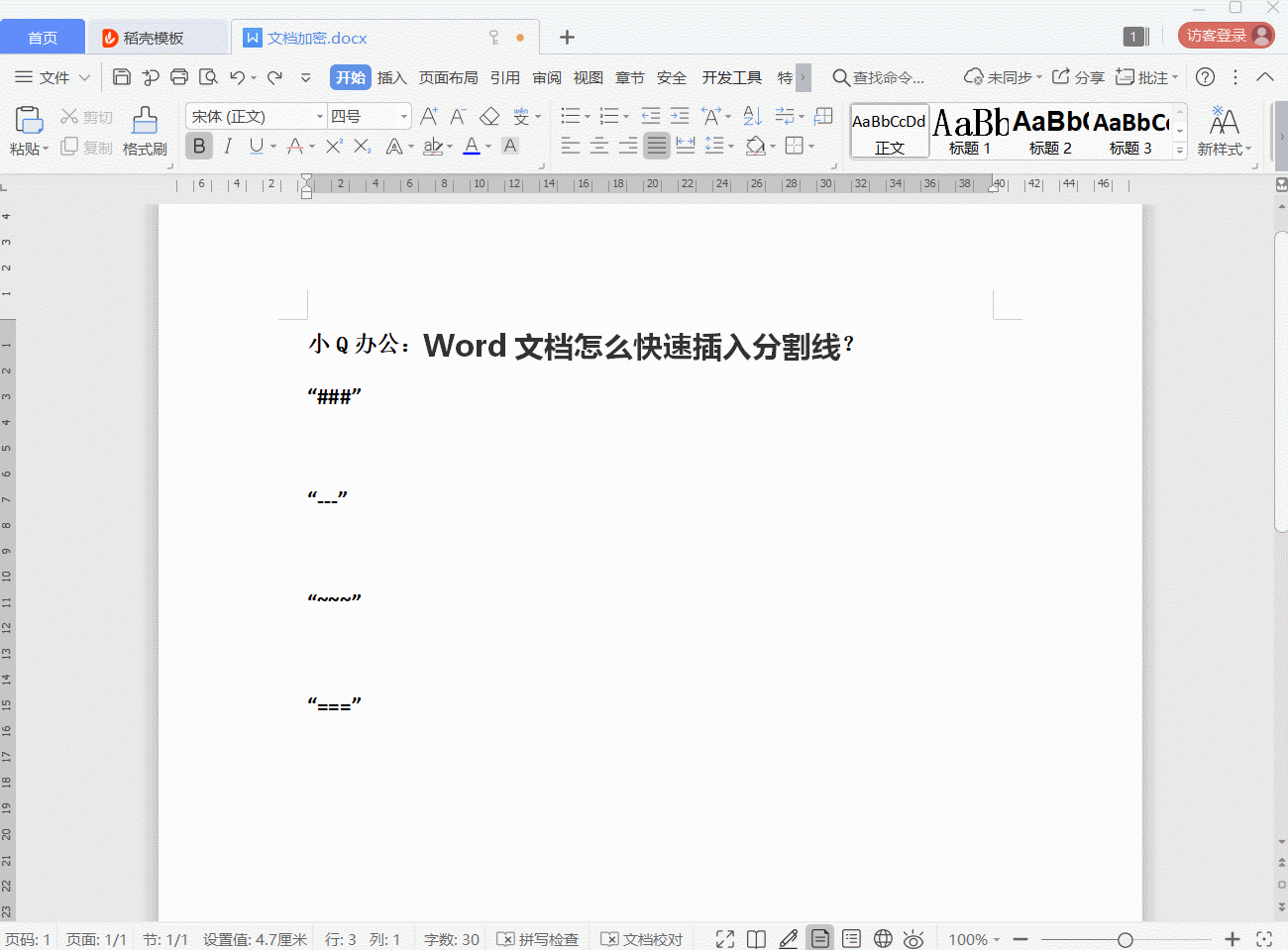
Task: Toggle subscript formatting
Action: coord(363,147)
